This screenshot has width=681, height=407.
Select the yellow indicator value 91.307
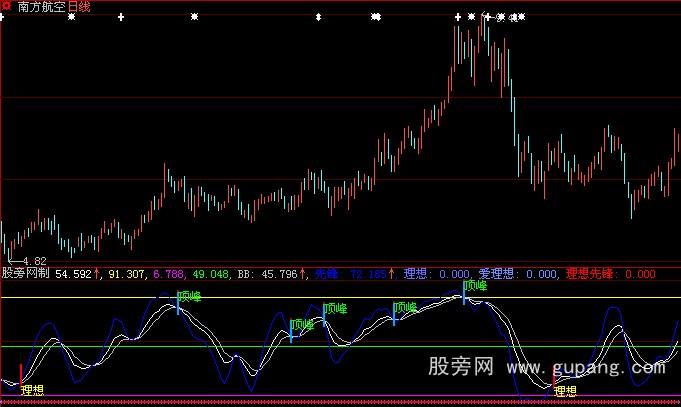126,274
